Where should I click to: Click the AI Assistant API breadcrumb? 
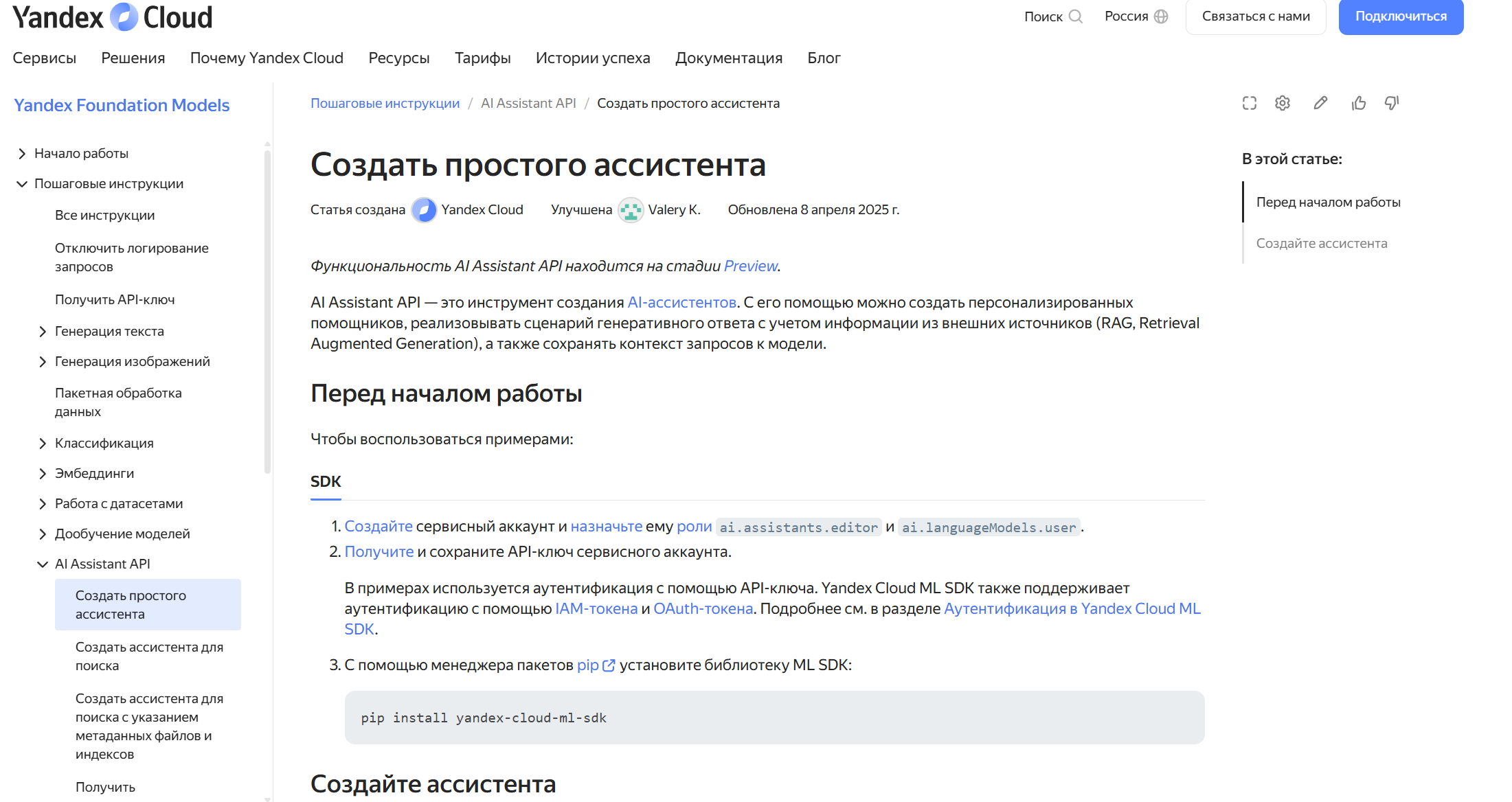click(528, 103)
